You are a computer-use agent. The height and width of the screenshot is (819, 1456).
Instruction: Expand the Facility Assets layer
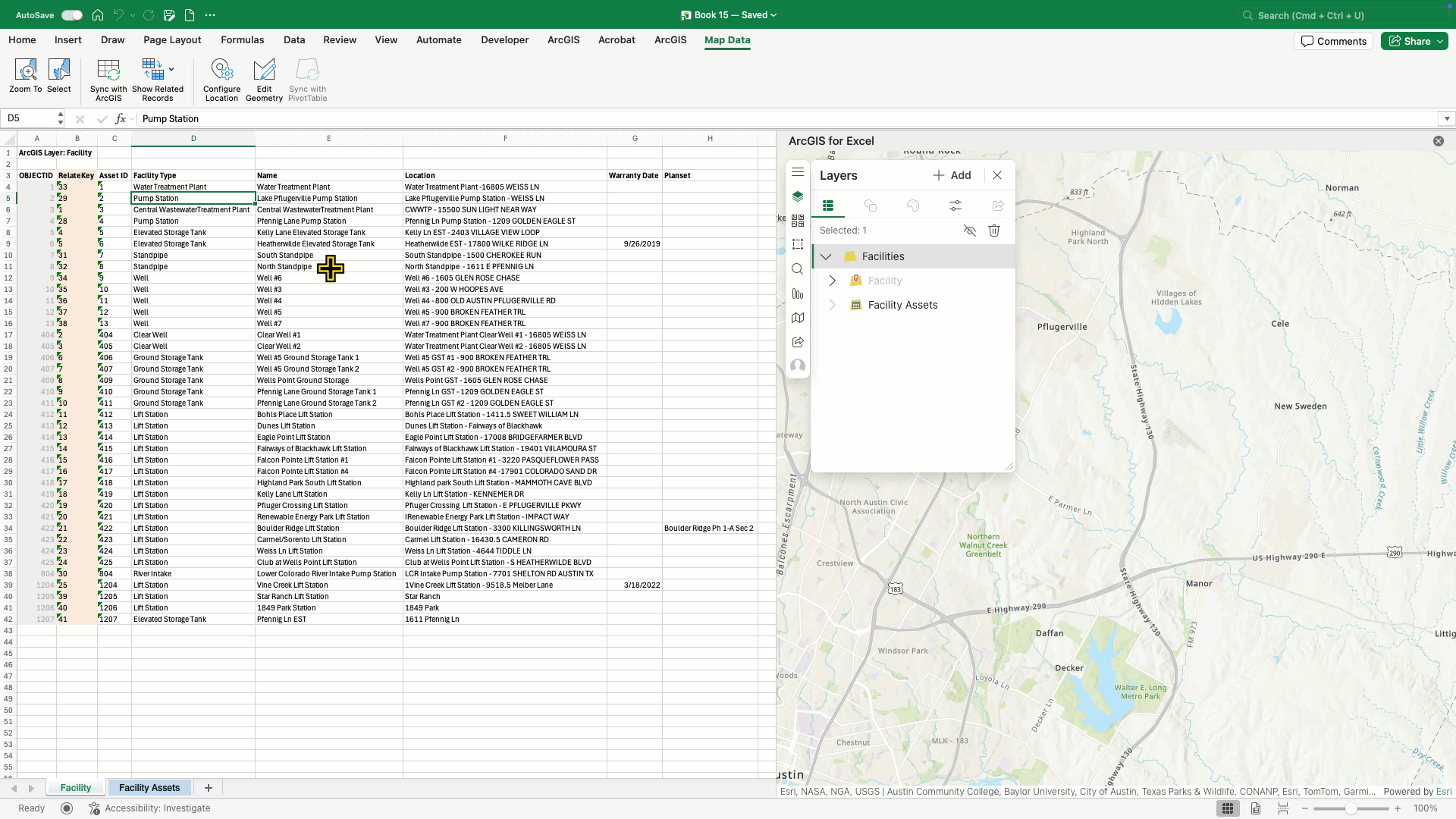(x=832, y=305)
